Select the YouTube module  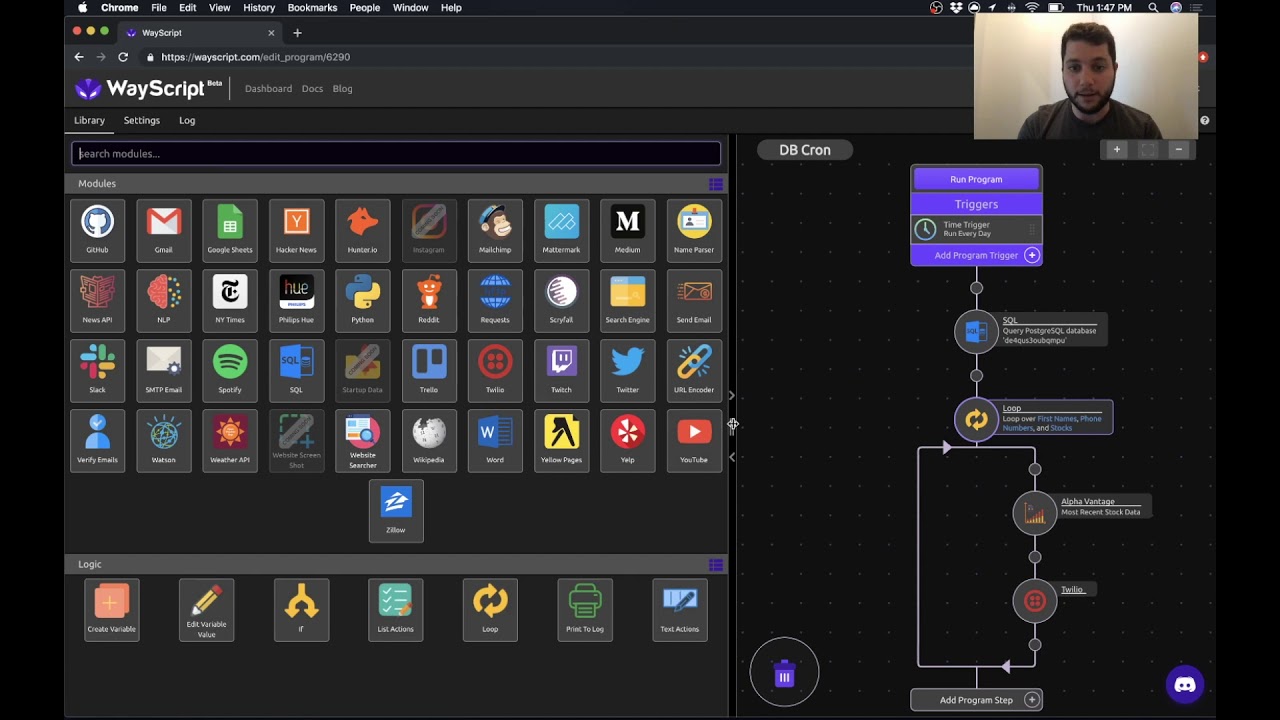point(694,440)
